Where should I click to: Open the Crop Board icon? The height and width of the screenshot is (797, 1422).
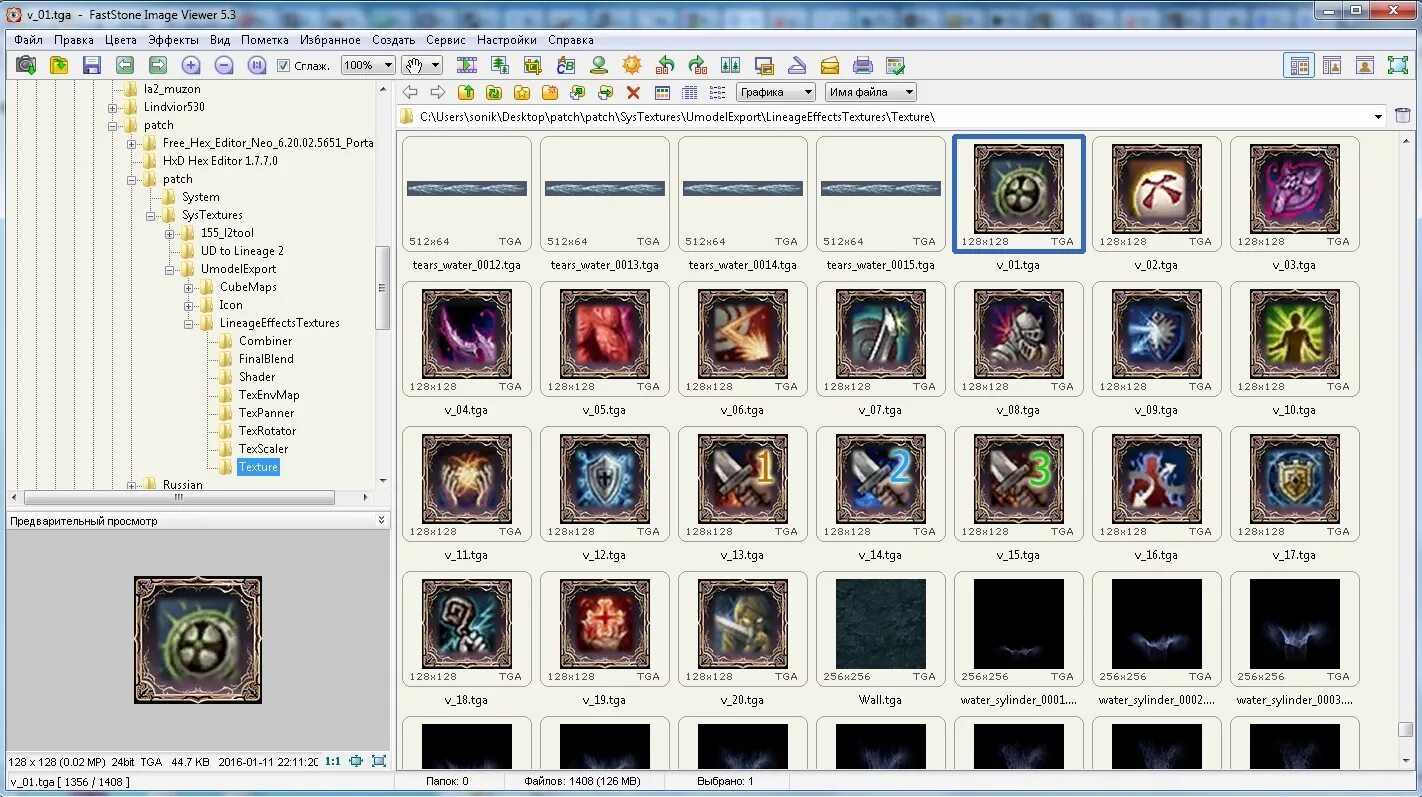533,65
